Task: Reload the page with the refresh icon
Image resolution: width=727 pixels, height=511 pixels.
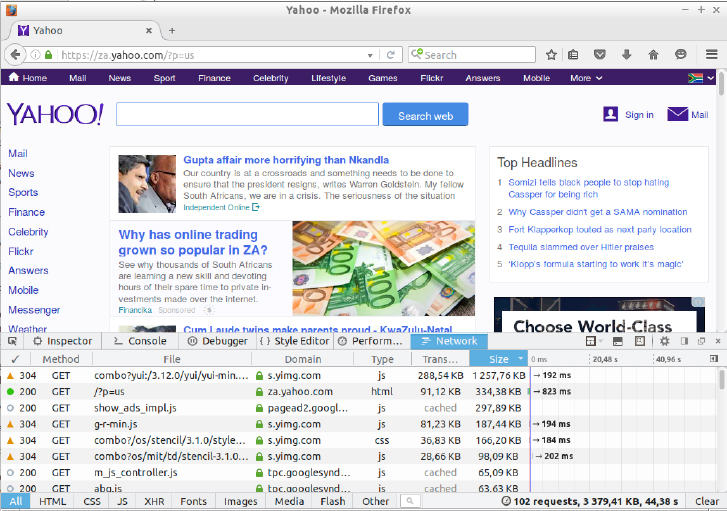Action: [x=391, y=55]
